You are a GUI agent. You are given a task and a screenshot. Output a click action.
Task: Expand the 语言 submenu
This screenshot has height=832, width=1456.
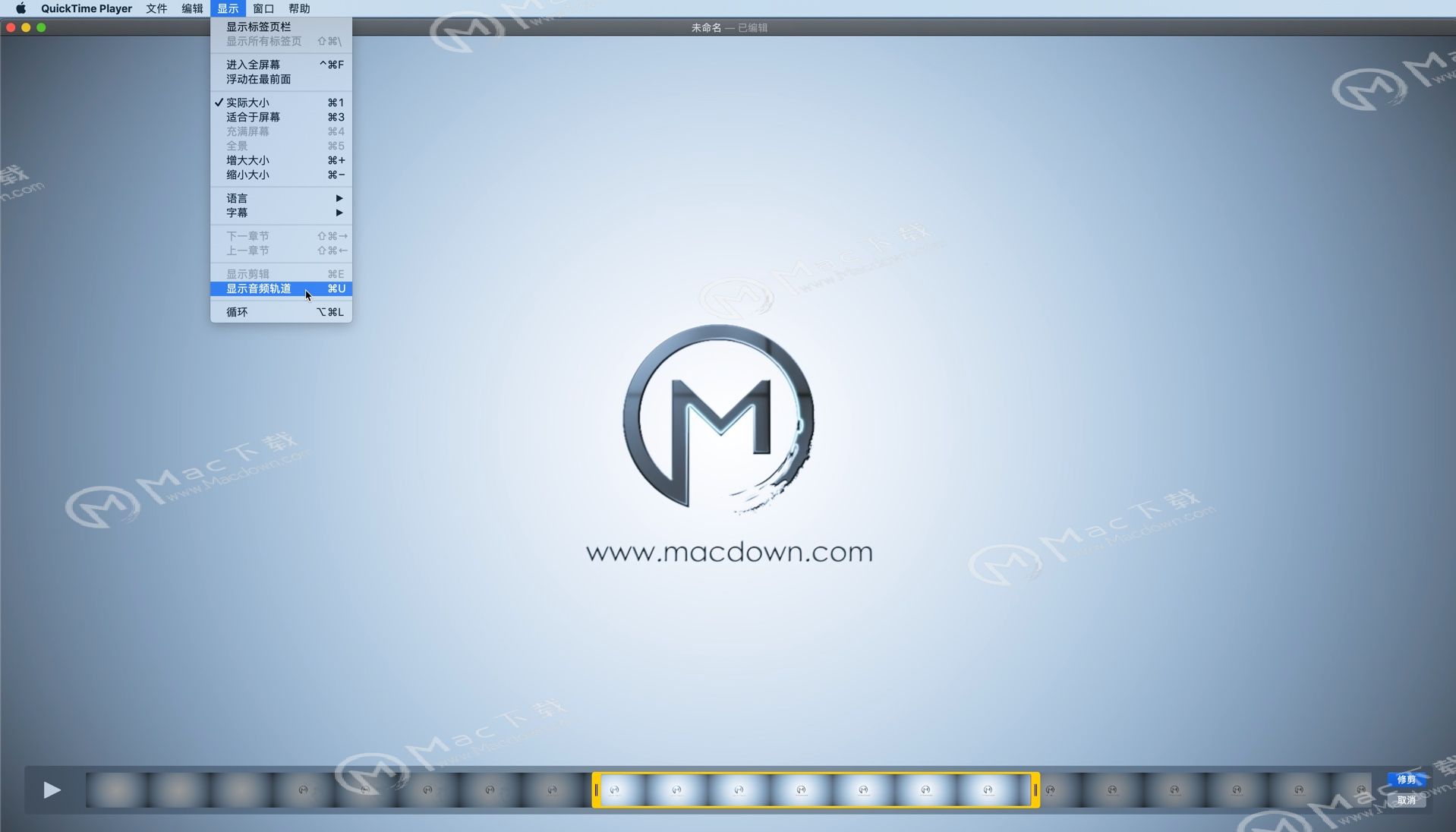[281, 198]
